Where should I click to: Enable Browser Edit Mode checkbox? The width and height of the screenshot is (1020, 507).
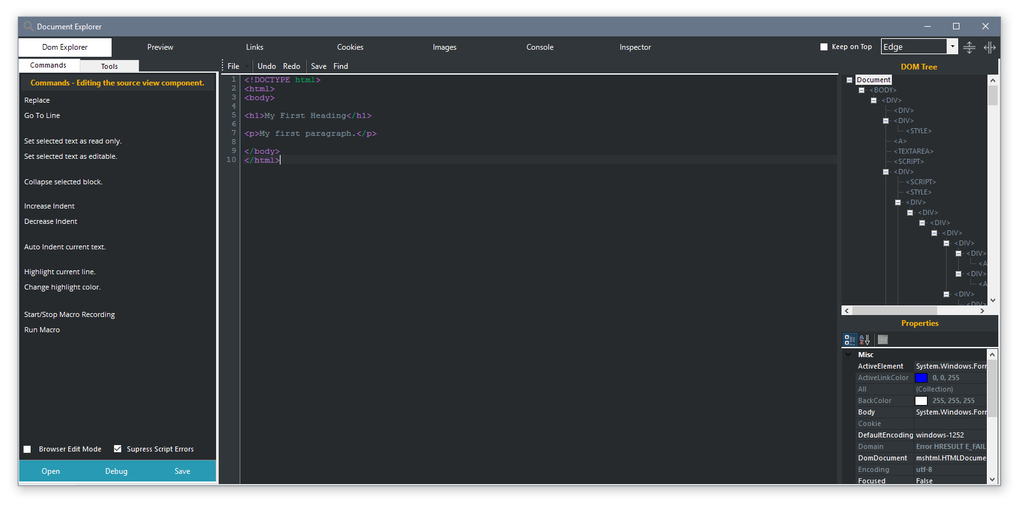[28, 449]
